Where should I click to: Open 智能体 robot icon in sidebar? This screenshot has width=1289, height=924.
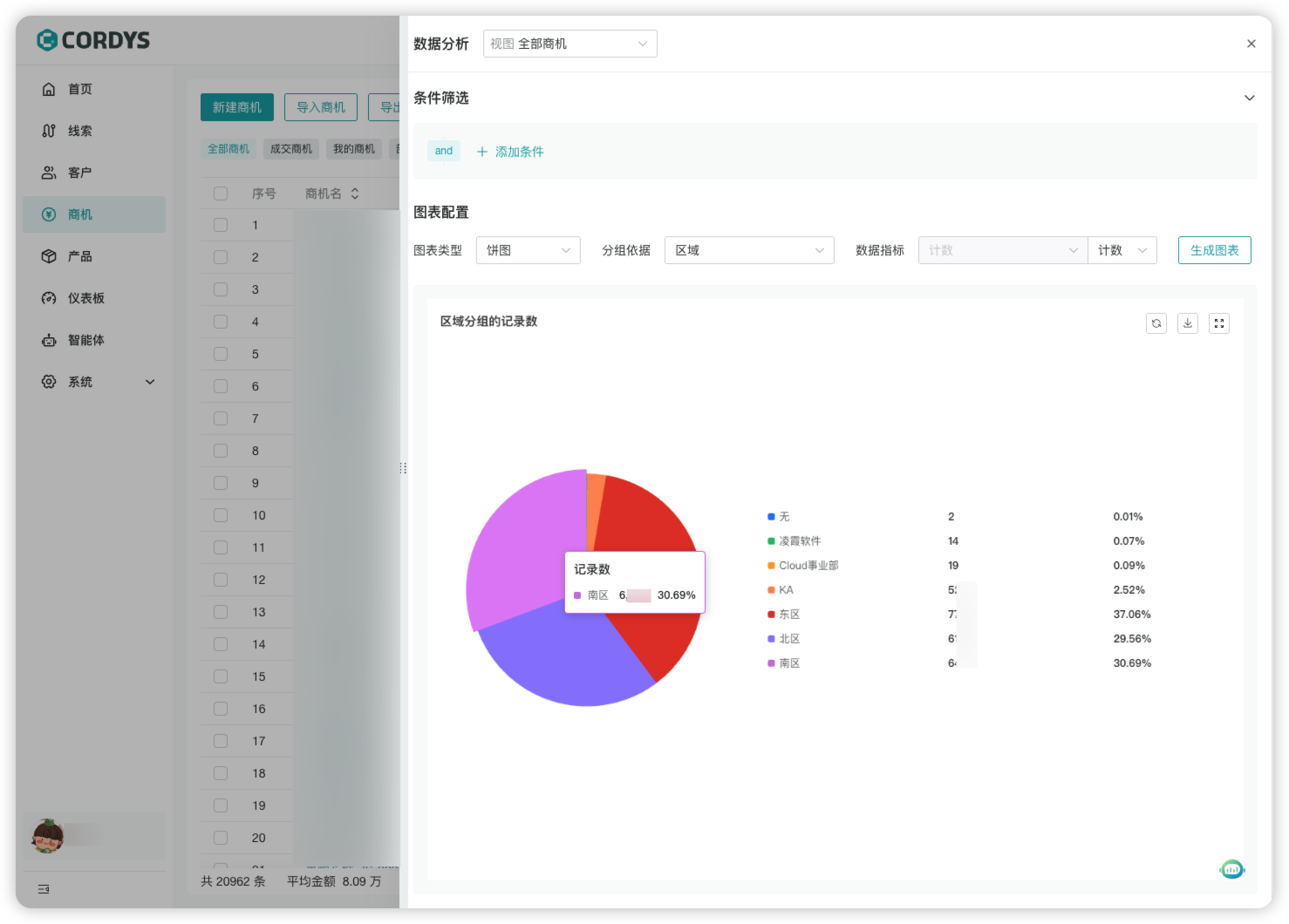pos(49,340)
